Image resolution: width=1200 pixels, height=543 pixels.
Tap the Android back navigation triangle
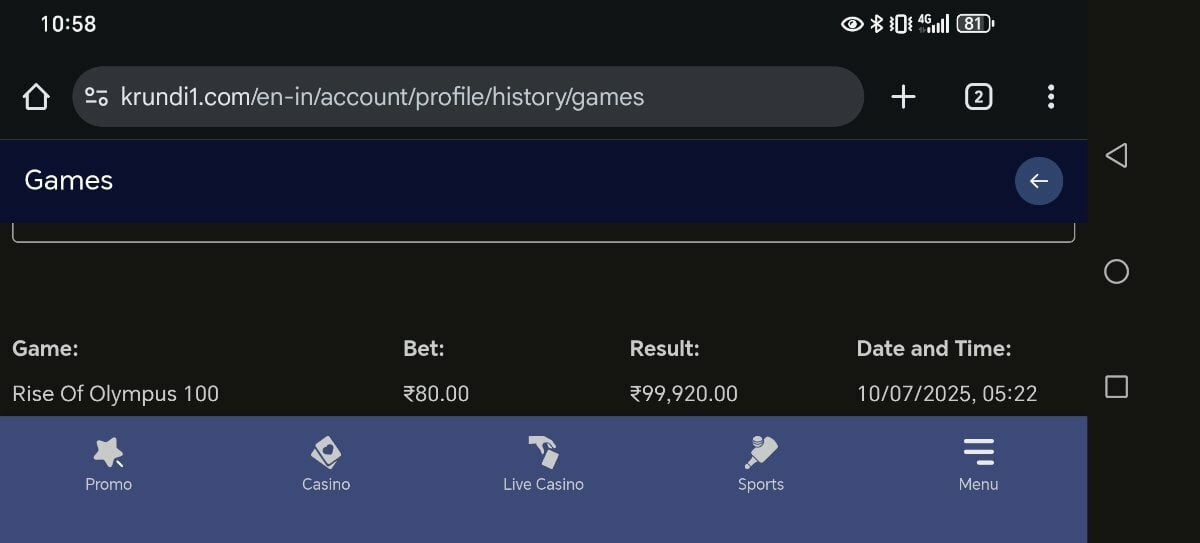coord(1116,155)
